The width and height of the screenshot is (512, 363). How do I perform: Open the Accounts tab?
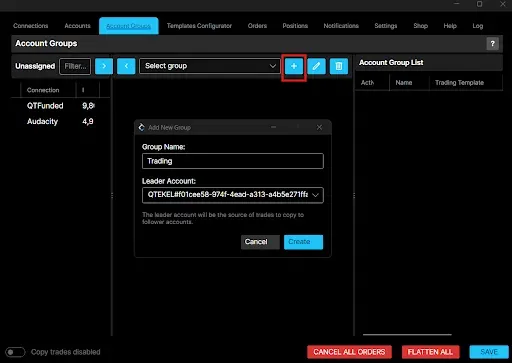pos(77,26)
